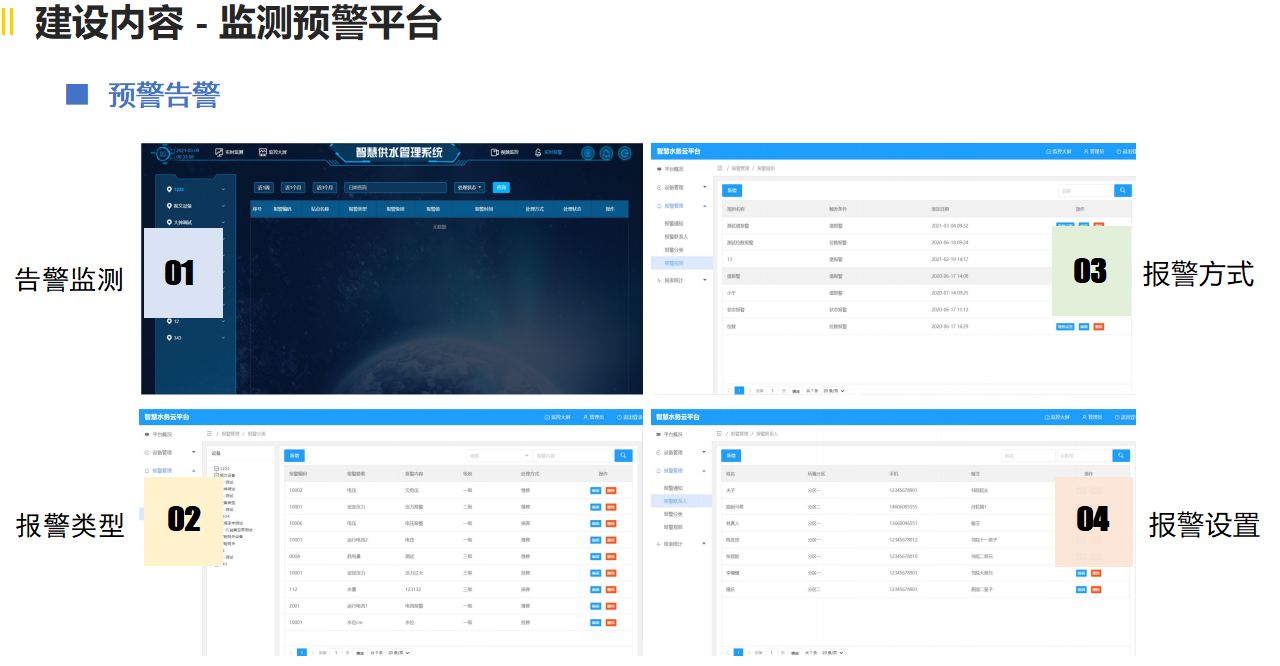
Task: Expand the 1222 chevron in the dark sidebar
Action: pyautogui.click(x=223, y=189)
